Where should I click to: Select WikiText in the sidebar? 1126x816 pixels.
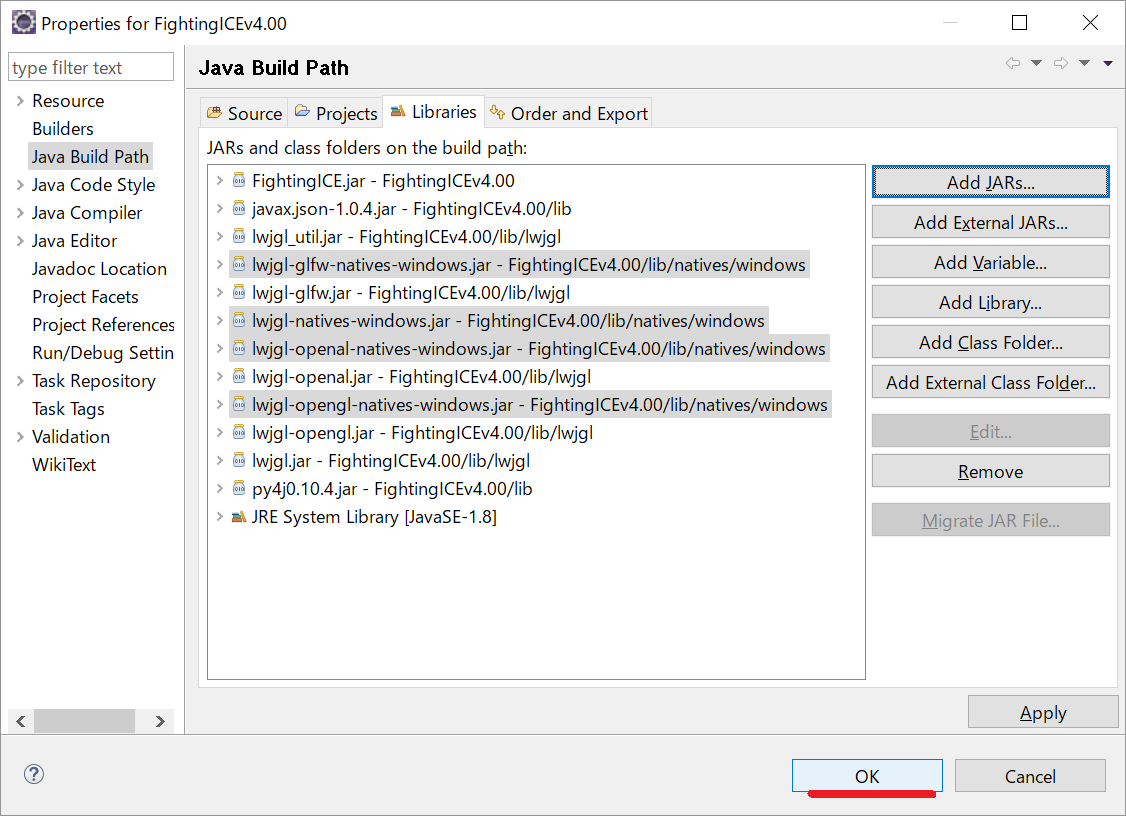pos(64,465)
